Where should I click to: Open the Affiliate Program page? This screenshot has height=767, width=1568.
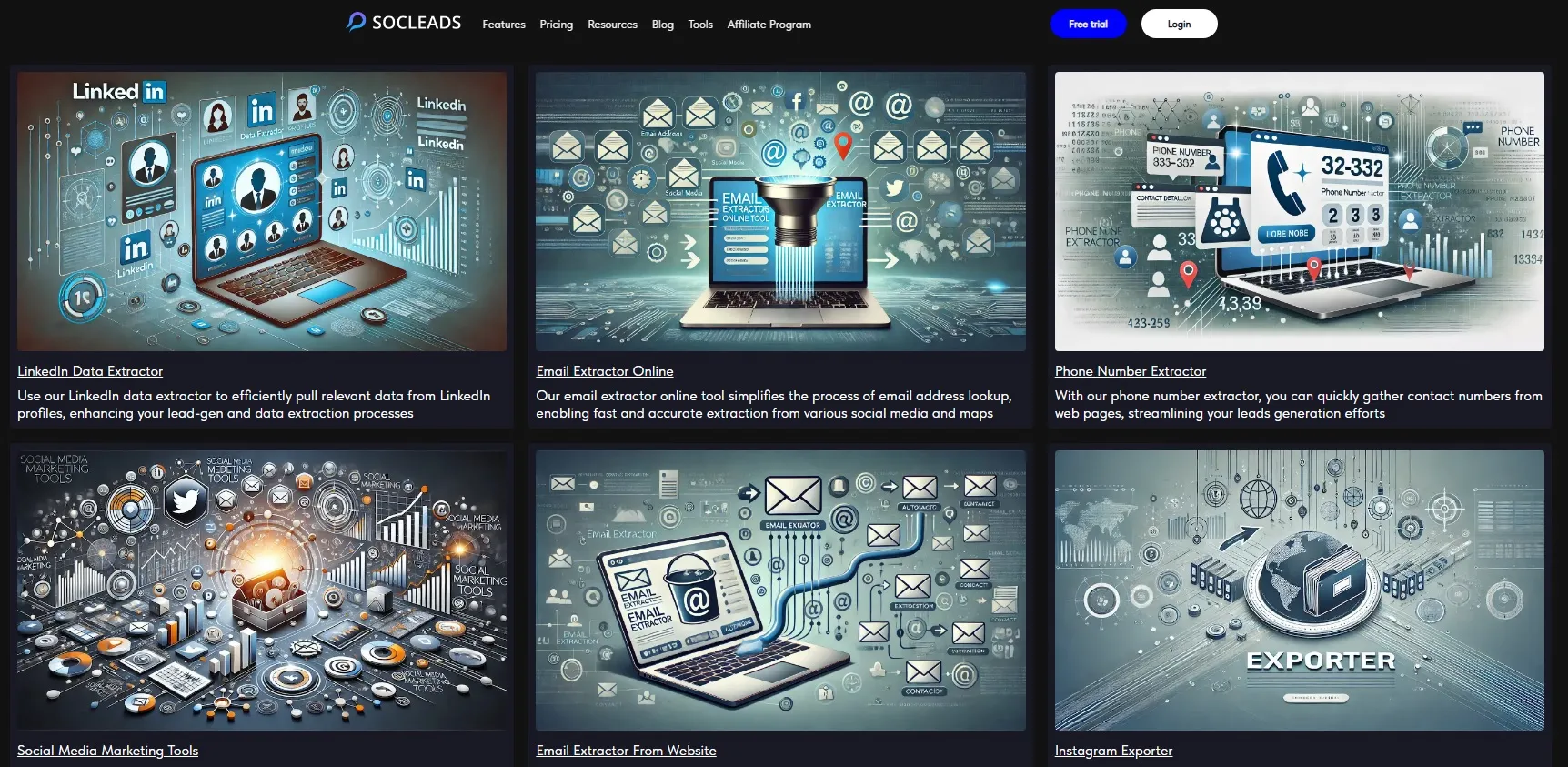point(769,25)
